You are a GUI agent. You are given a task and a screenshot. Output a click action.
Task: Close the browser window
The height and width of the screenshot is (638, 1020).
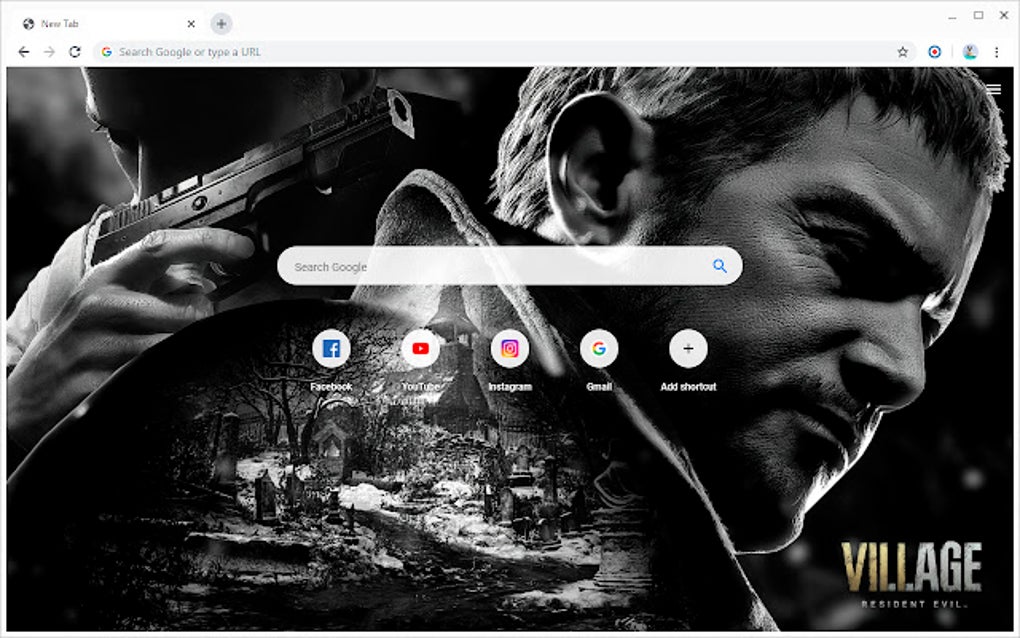(1004, 15)
